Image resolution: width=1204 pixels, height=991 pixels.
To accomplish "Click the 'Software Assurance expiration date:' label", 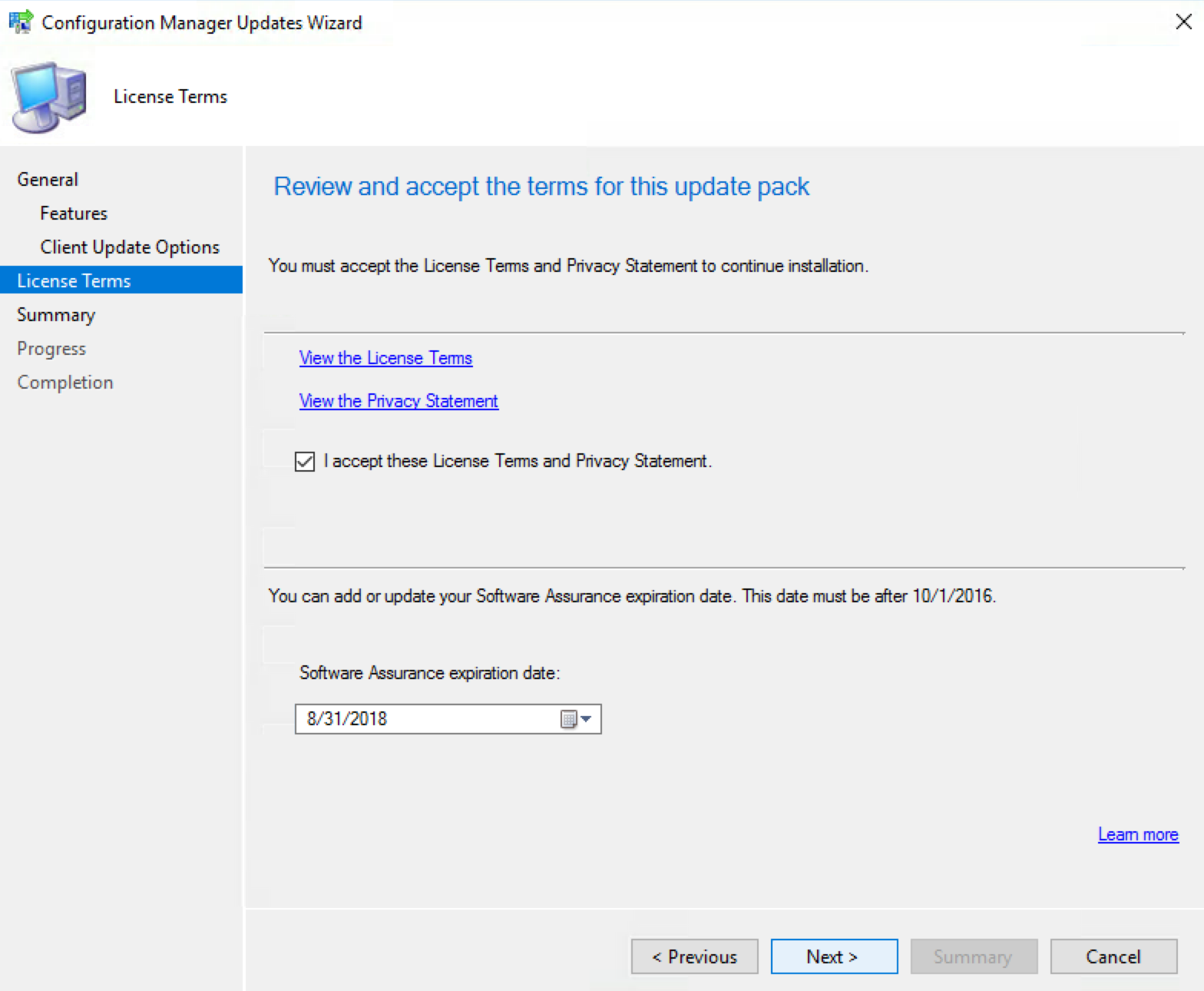I will (430, 673).
